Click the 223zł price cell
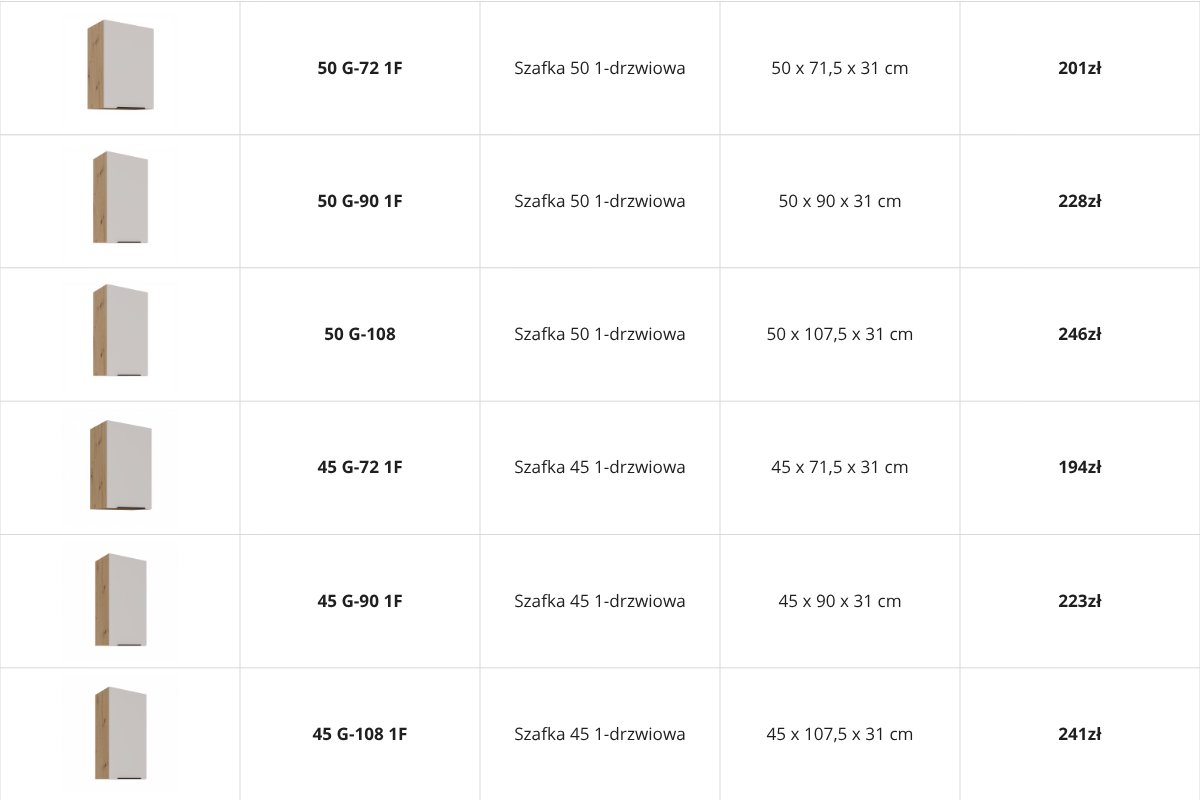 (1080, 601)
